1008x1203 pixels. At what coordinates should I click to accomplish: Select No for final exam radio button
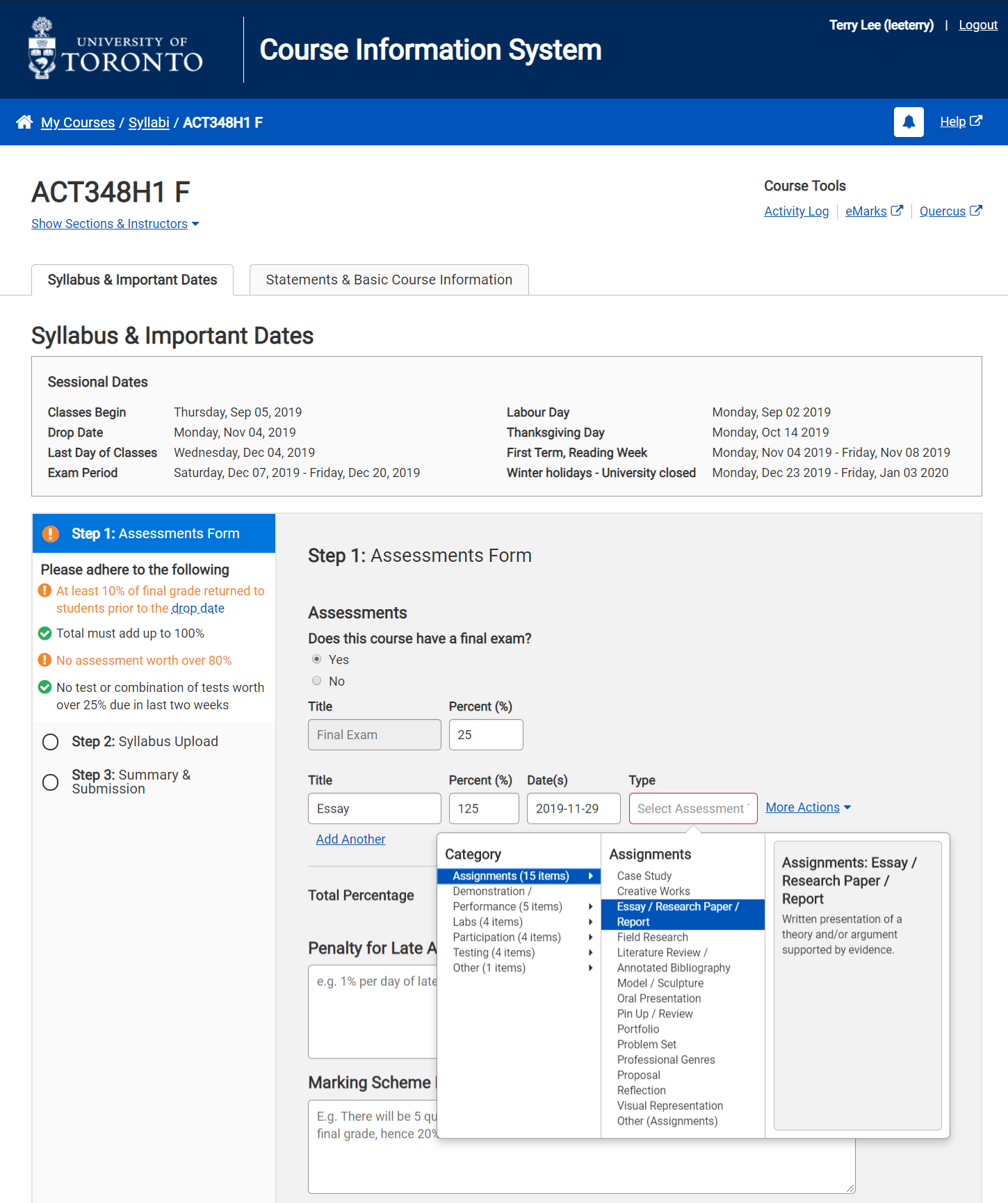pyautogui.click(x=317, y=681)
